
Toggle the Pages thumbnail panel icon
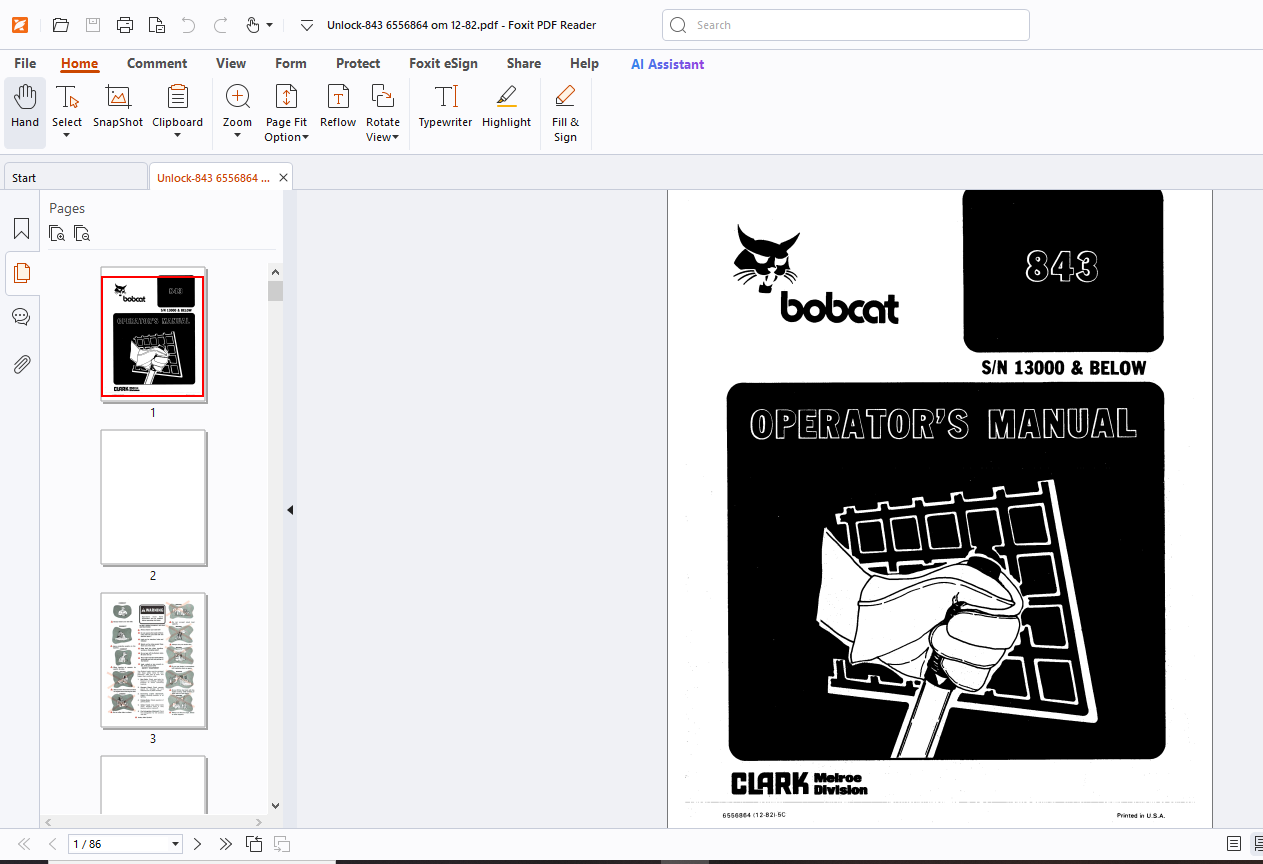[x=21, y=272]
